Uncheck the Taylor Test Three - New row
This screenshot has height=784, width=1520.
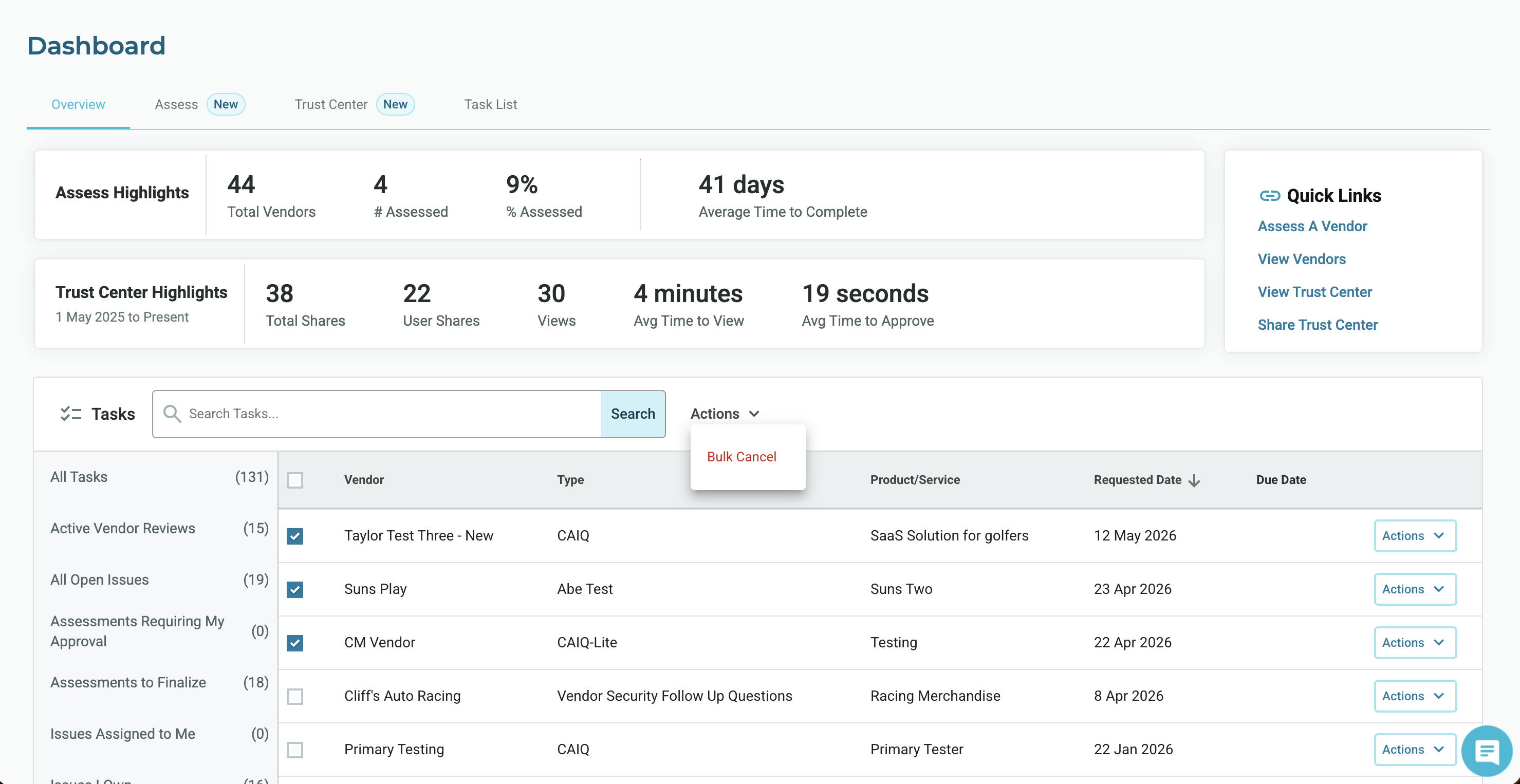pyautogui.click(x=295, y=536)
